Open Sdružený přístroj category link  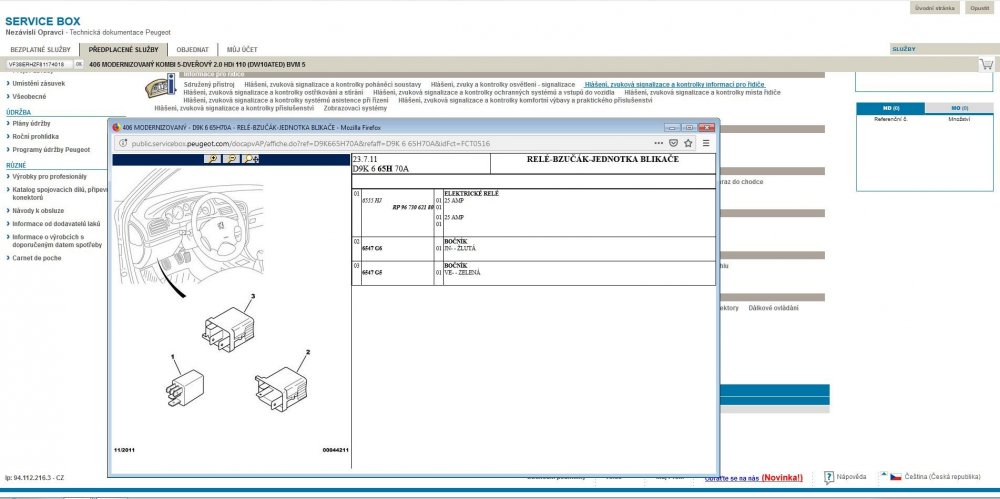coord(209,84)
